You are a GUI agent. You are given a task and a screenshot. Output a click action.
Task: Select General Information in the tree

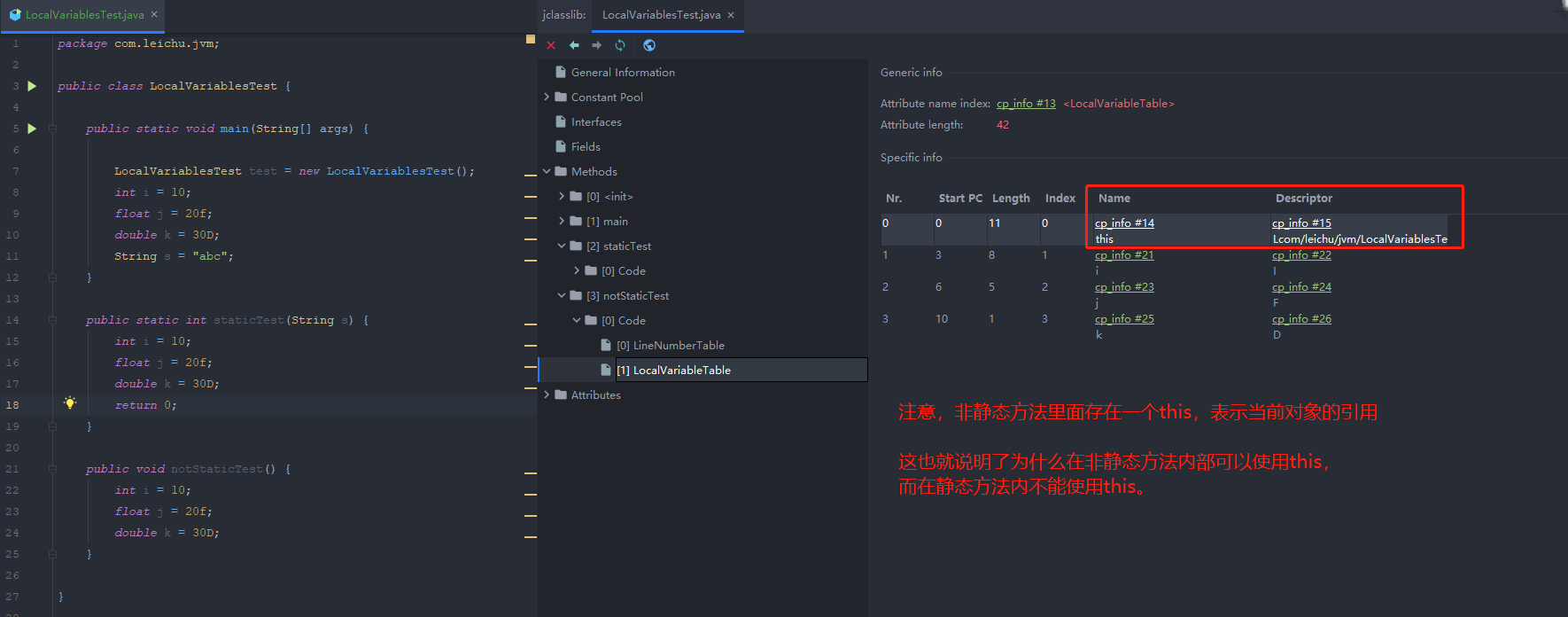pyautogui.click(x=622, y=73)
